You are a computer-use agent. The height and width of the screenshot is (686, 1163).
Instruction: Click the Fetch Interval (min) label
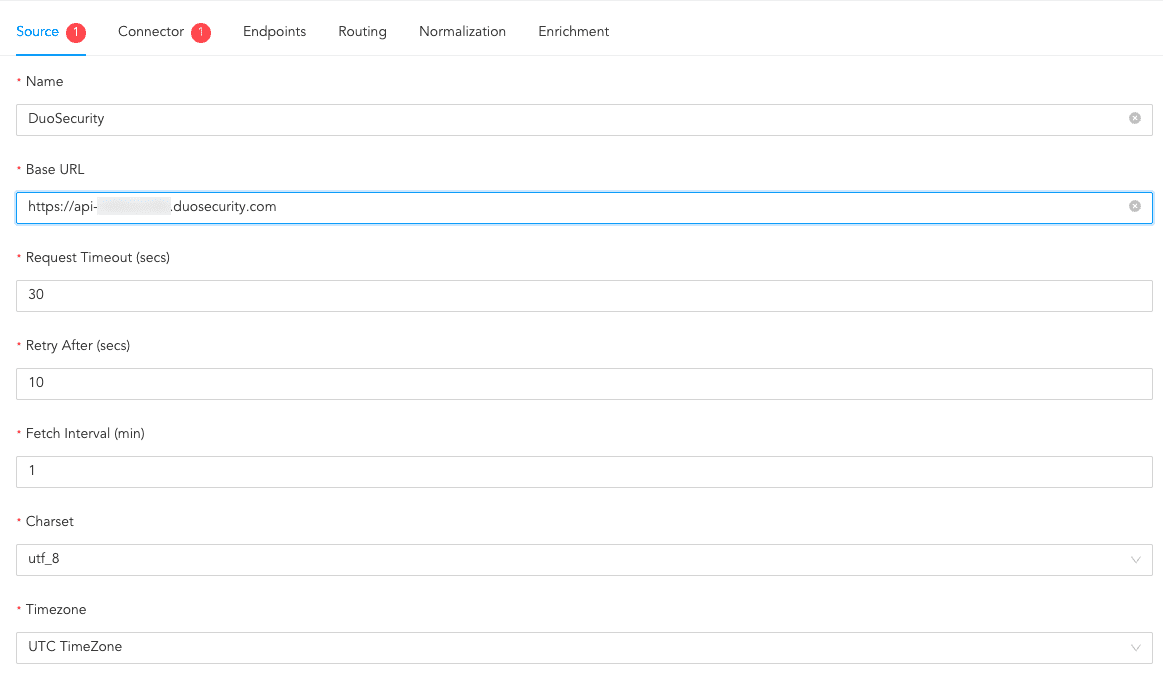pos(85,434)
